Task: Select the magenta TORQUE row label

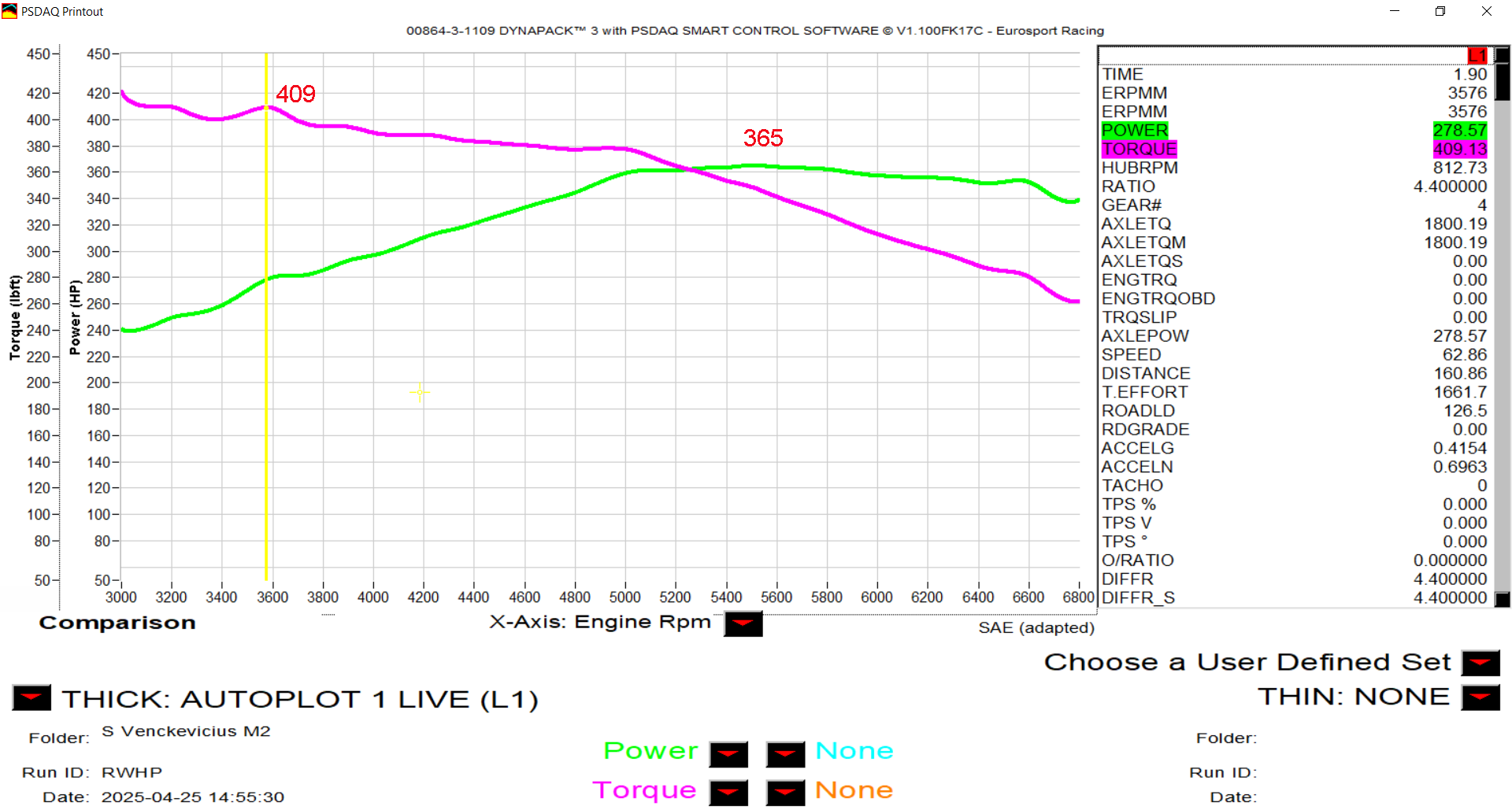Action: tap(1140, 149)
